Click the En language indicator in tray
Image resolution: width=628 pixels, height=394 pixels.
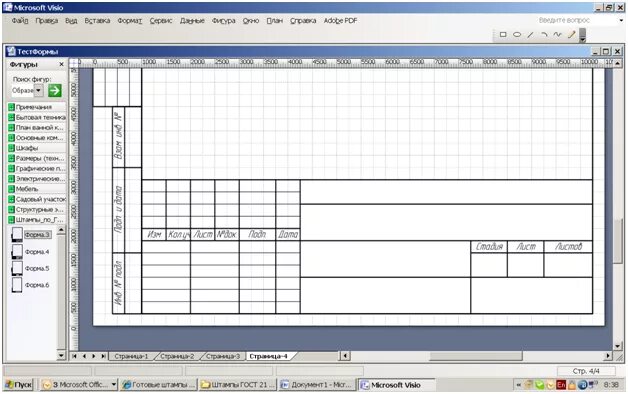[561, 385]
